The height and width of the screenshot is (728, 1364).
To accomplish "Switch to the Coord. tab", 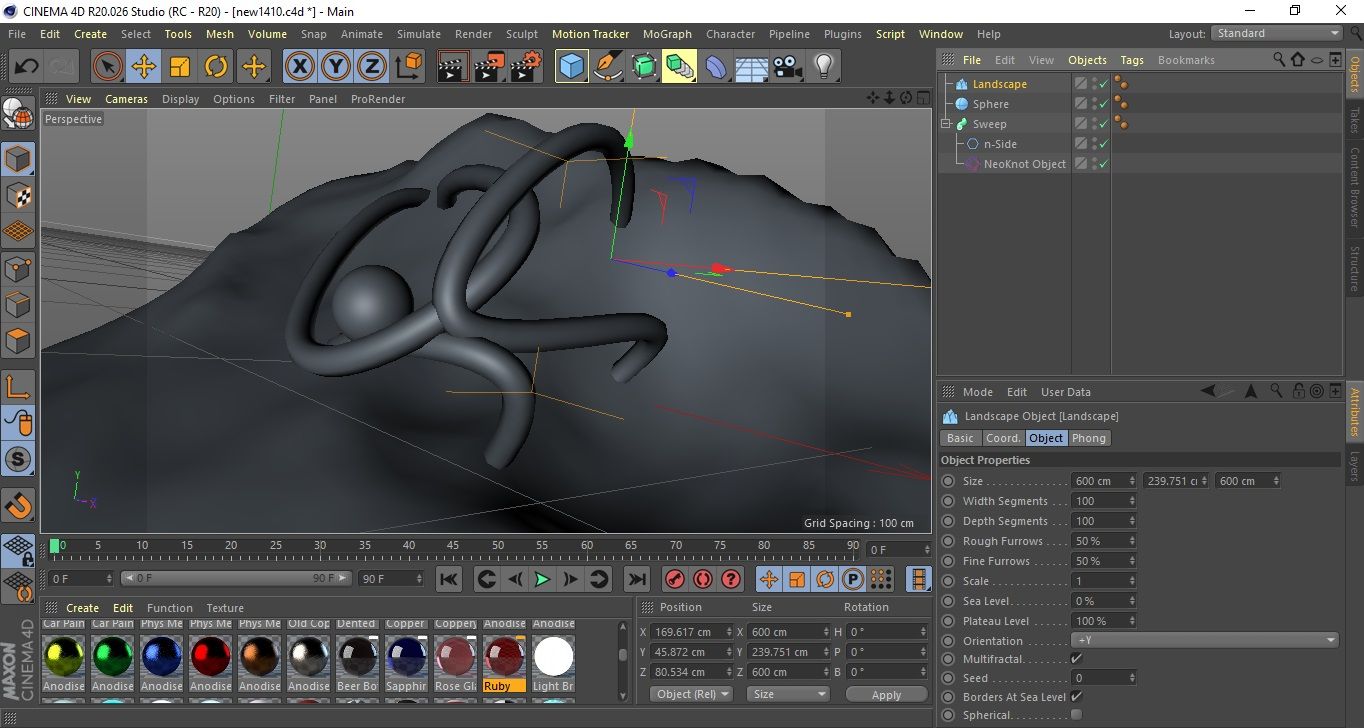I will pos(1003,438).
